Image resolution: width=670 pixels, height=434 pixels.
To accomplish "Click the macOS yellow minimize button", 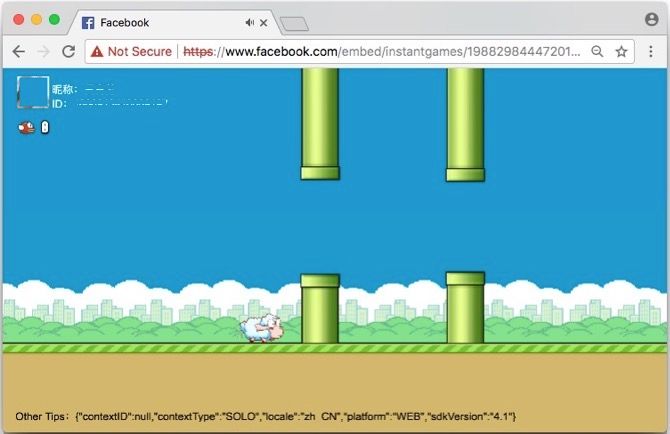I will [36, 19].
